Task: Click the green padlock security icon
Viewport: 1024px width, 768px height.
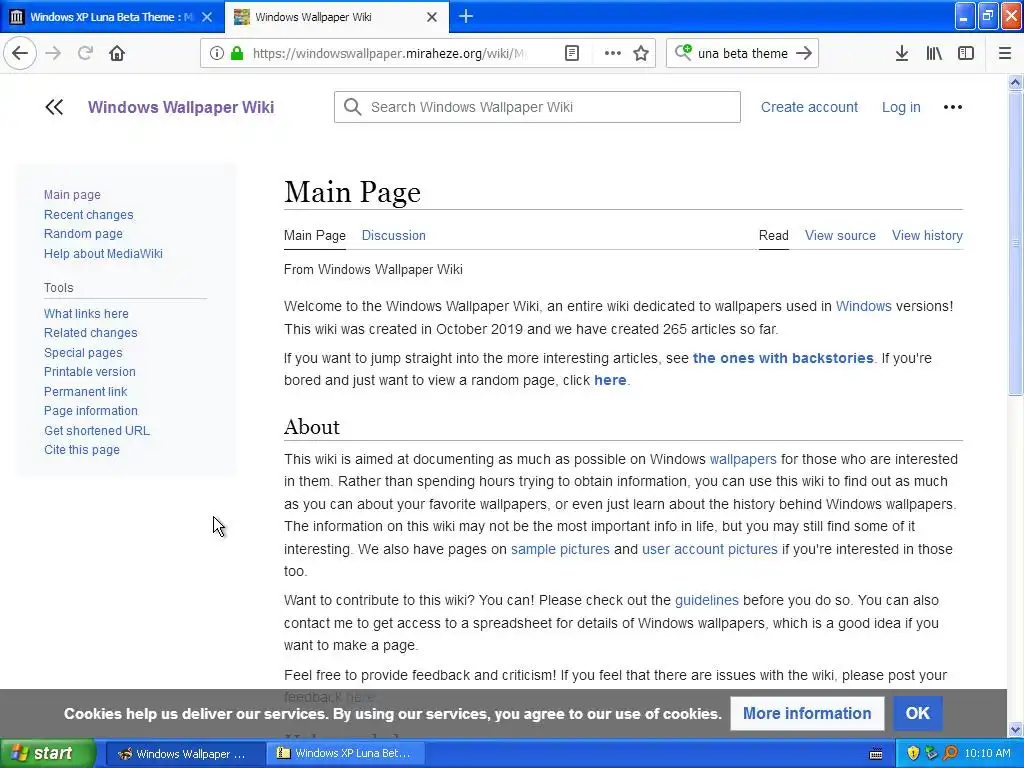Action: point(237,54)
